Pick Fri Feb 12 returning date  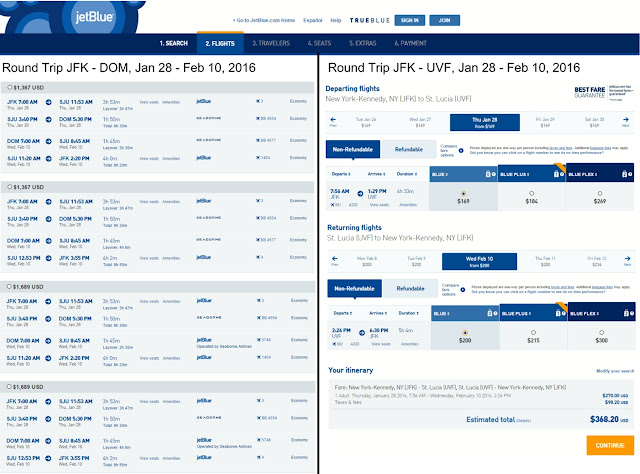(597, 261)
